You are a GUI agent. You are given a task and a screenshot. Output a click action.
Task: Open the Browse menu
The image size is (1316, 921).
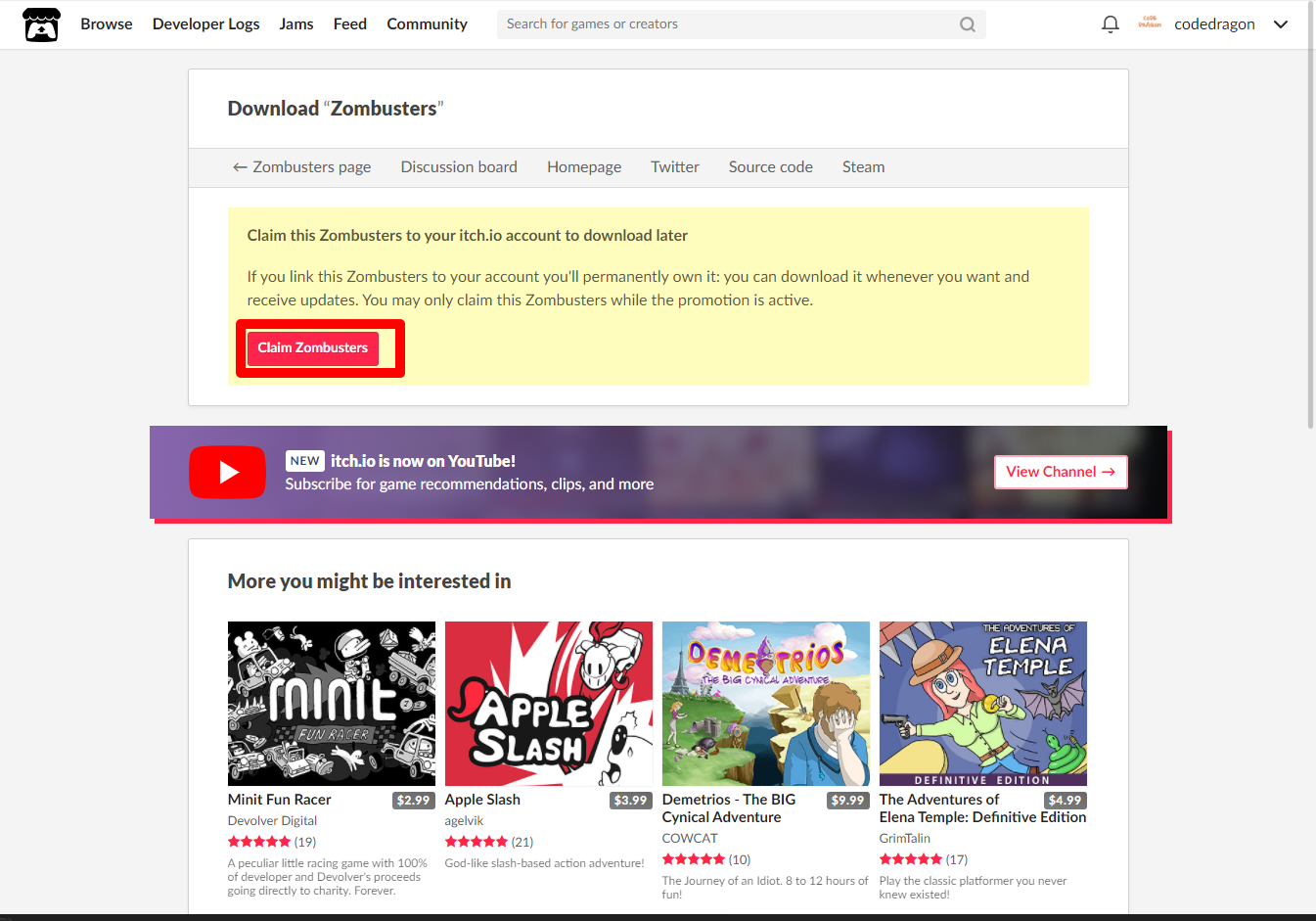(x=106, y=23)
